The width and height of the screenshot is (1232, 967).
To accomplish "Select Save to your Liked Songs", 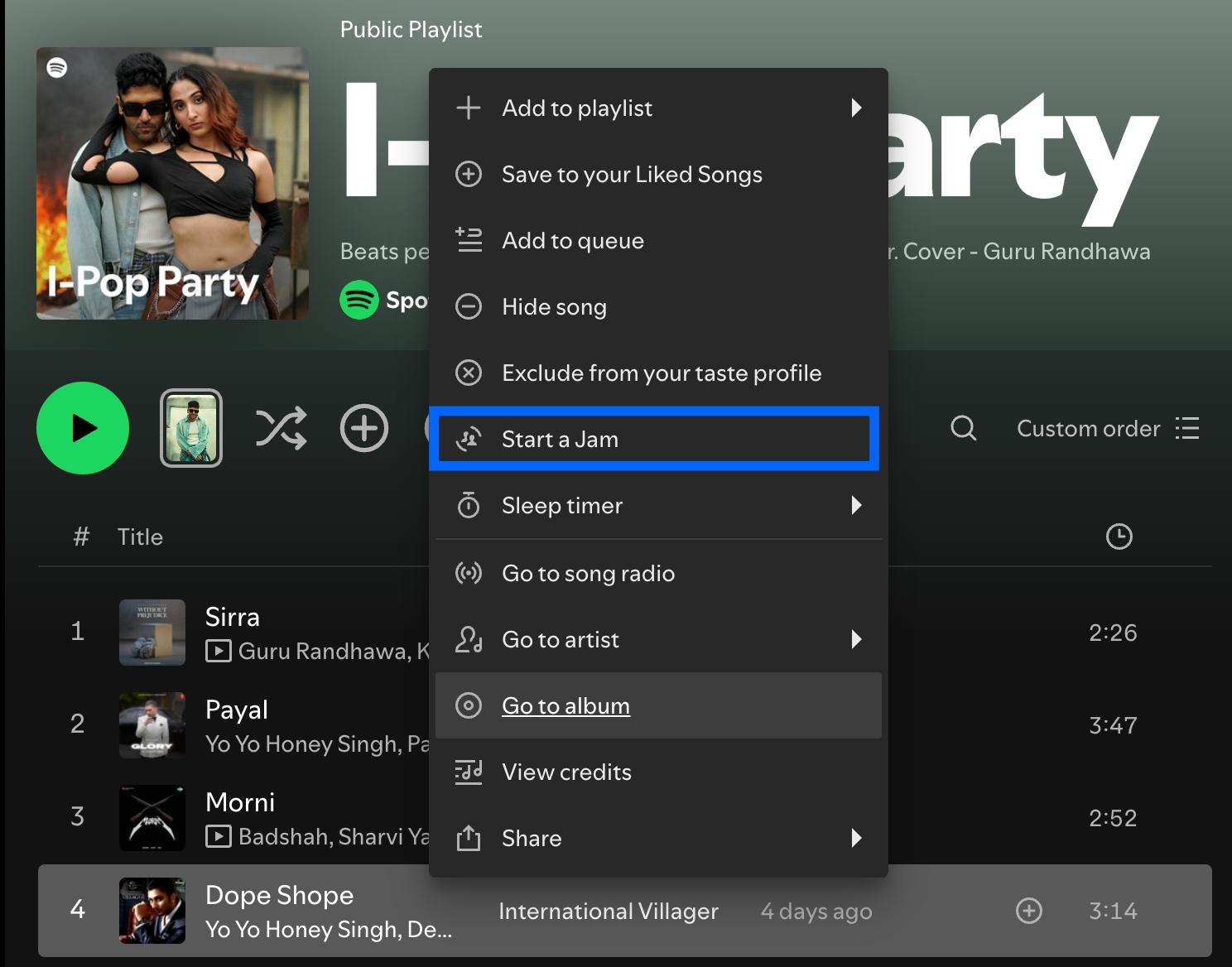I will [x=631, y=175].
